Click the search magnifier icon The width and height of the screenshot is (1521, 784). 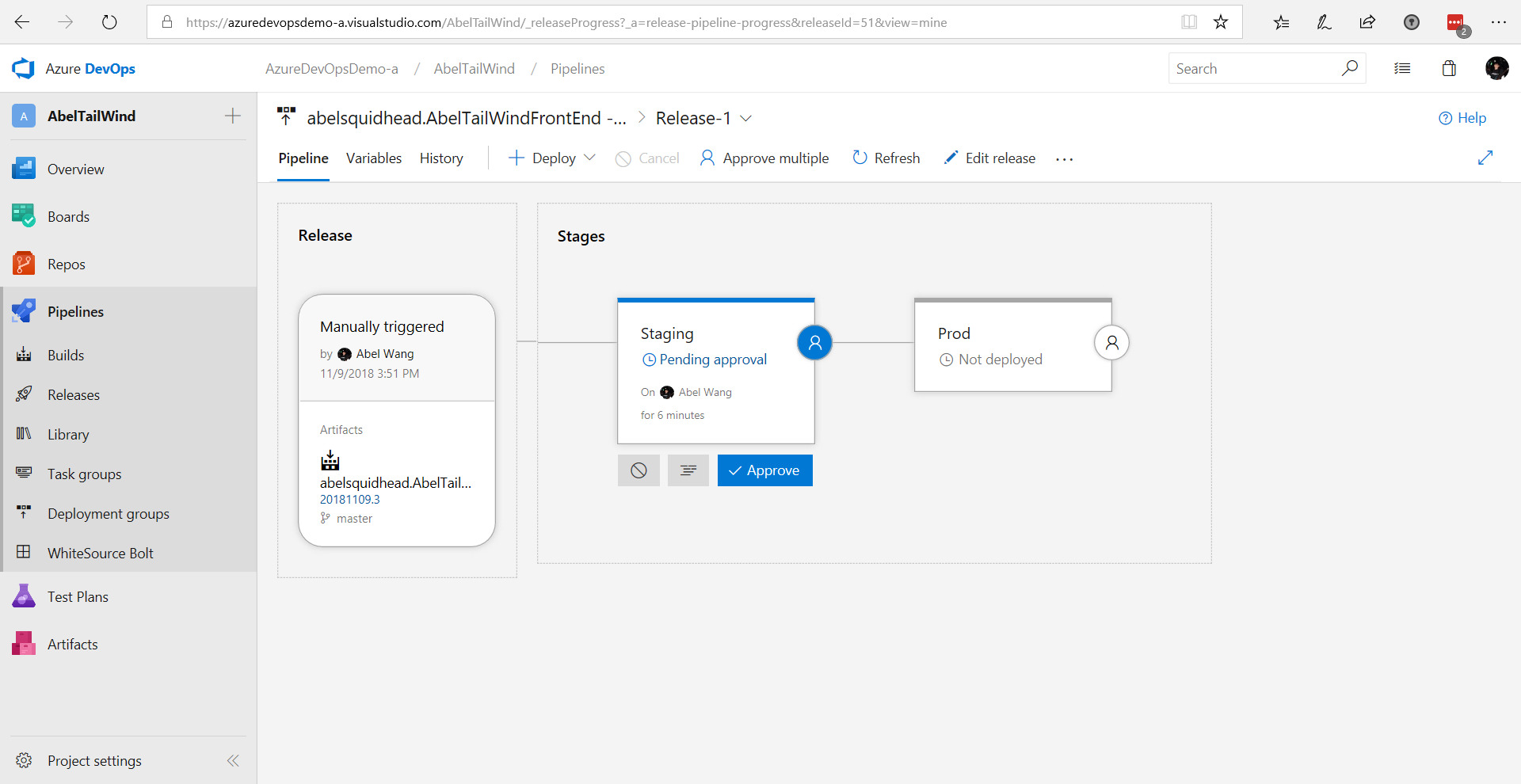[x=1350, y=68]
